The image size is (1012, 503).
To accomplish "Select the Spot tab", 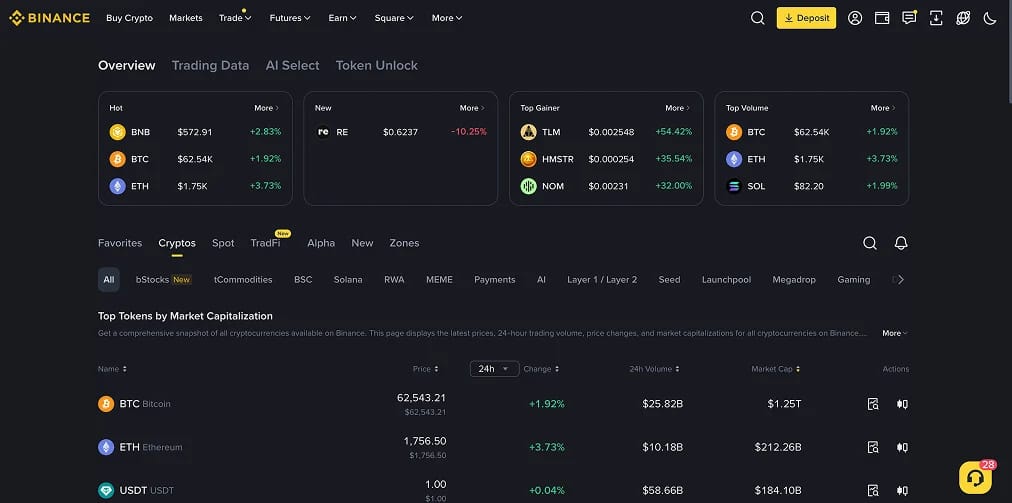I will coord(223,243).
